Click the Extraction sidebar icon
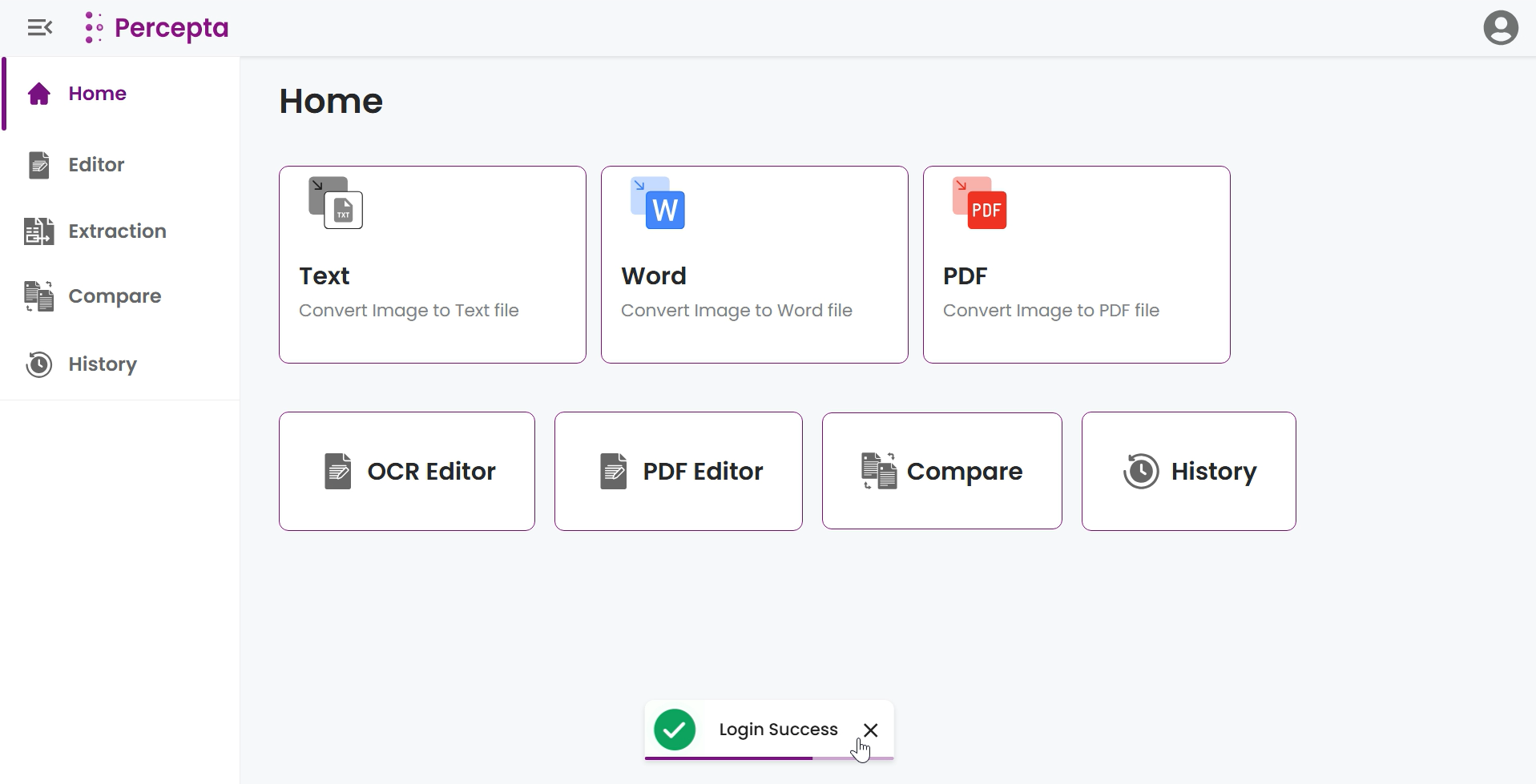This screenshot has width=1536, height=784. [38, 231]
